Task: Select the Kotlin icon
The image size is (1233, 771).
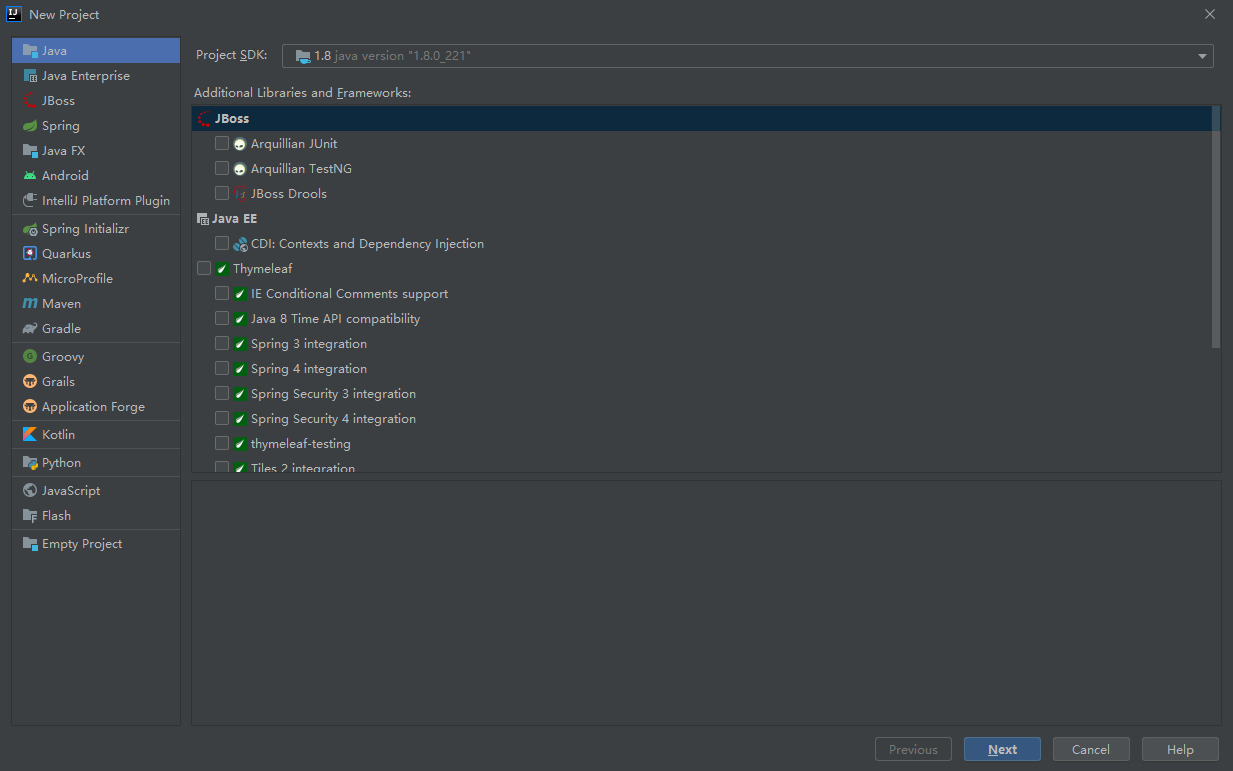Action: pyautogui.click(x=30, y=435)
